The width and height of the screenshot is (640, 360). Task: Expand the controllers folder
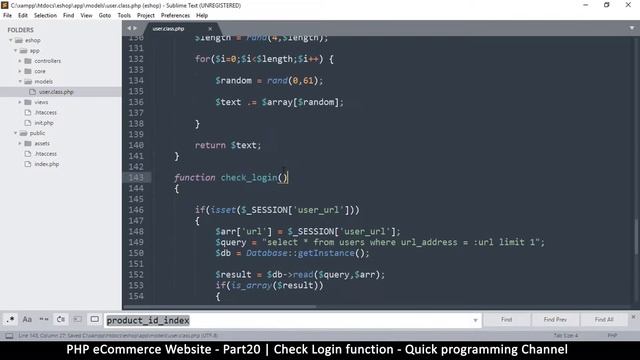(x=20, y=61)
